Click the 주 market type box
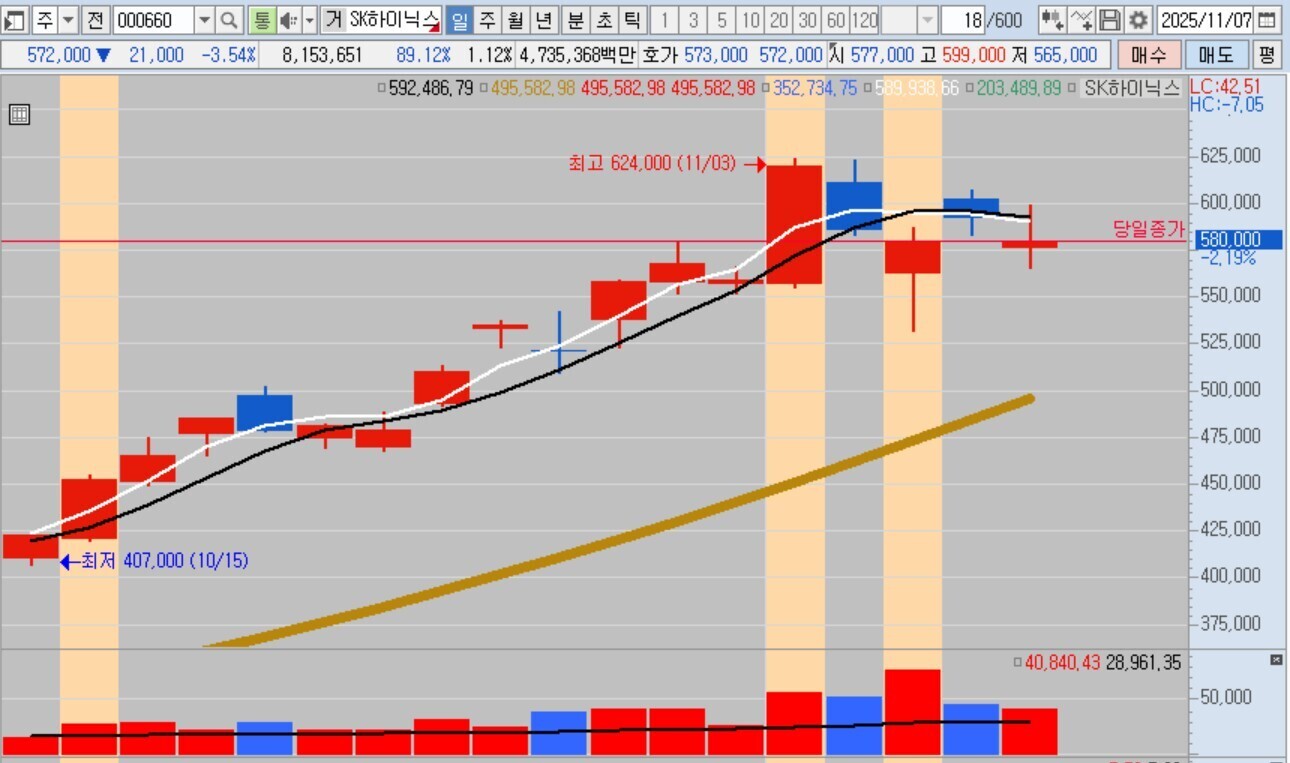 click(x=45, y=20)
